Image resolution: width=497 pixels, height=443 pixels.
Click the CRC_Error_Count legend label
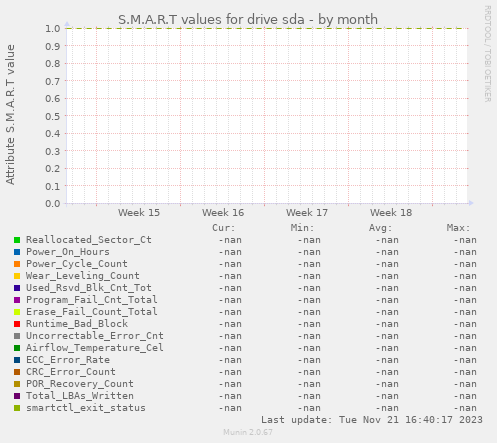pos(71,372)
